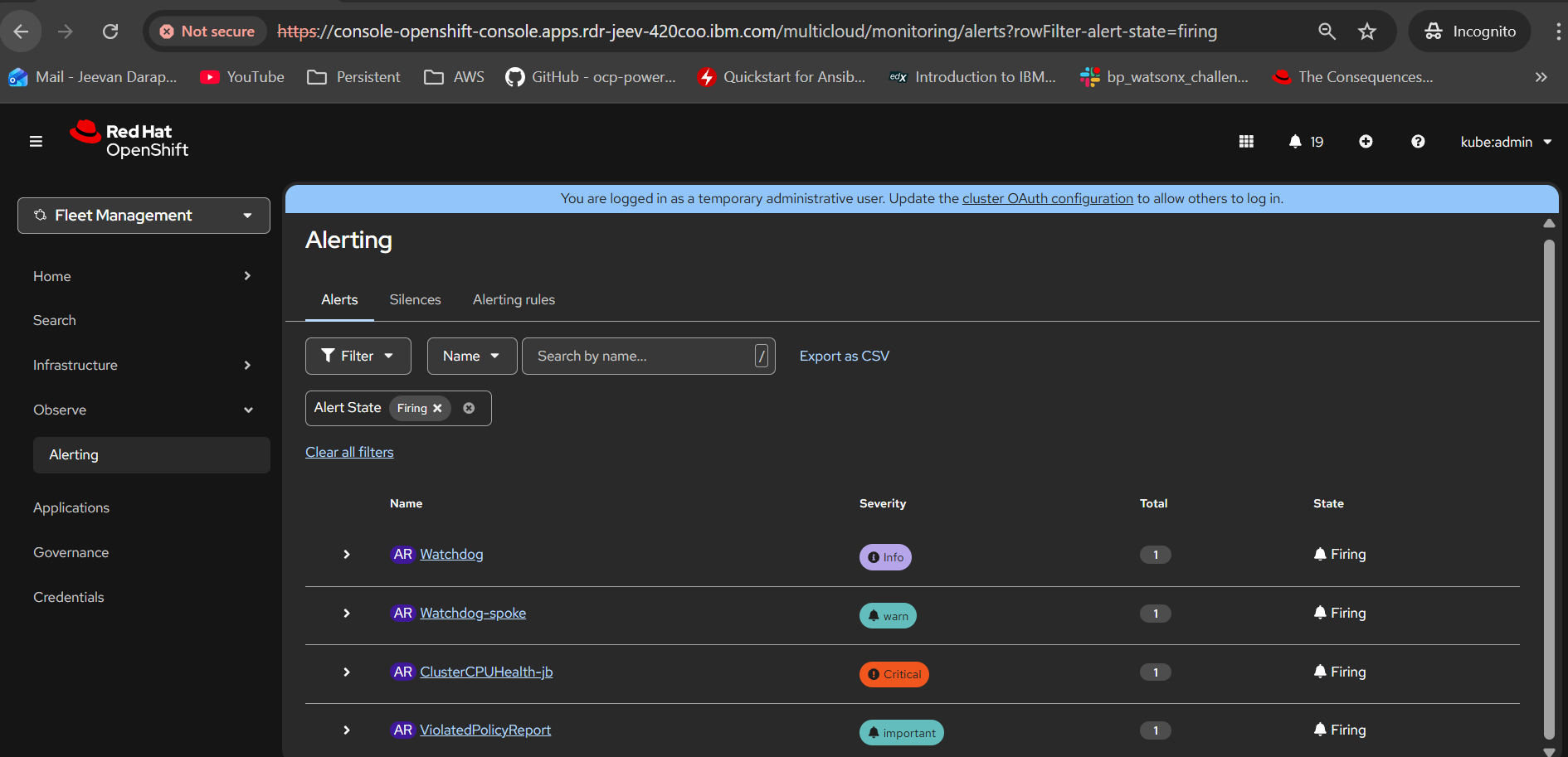Open the application launcher grid icon

pyautogui.click(x=1245, y=142)
